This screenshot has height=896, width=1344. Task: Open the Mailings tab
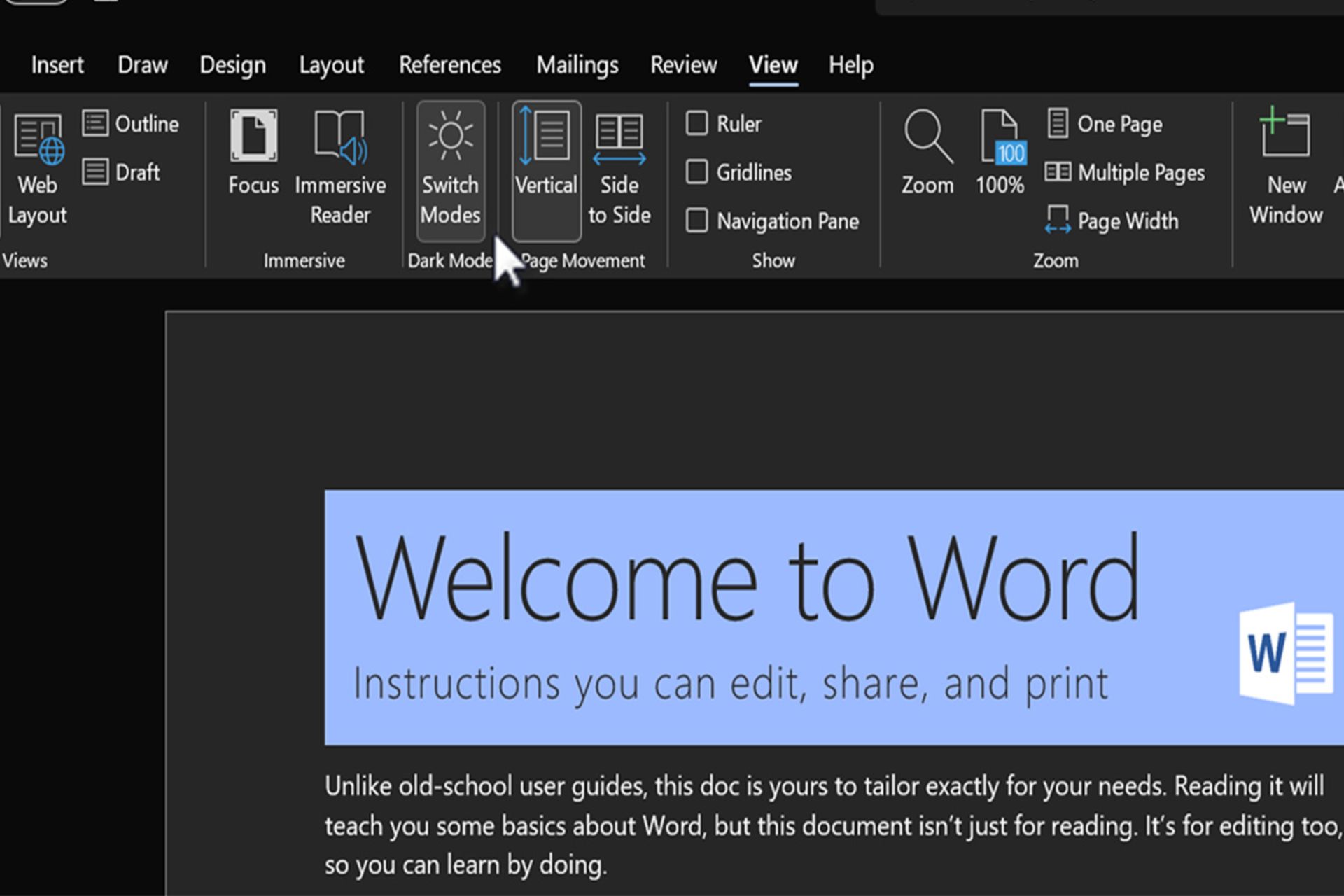pyautogui.click(x=577, y=65)
